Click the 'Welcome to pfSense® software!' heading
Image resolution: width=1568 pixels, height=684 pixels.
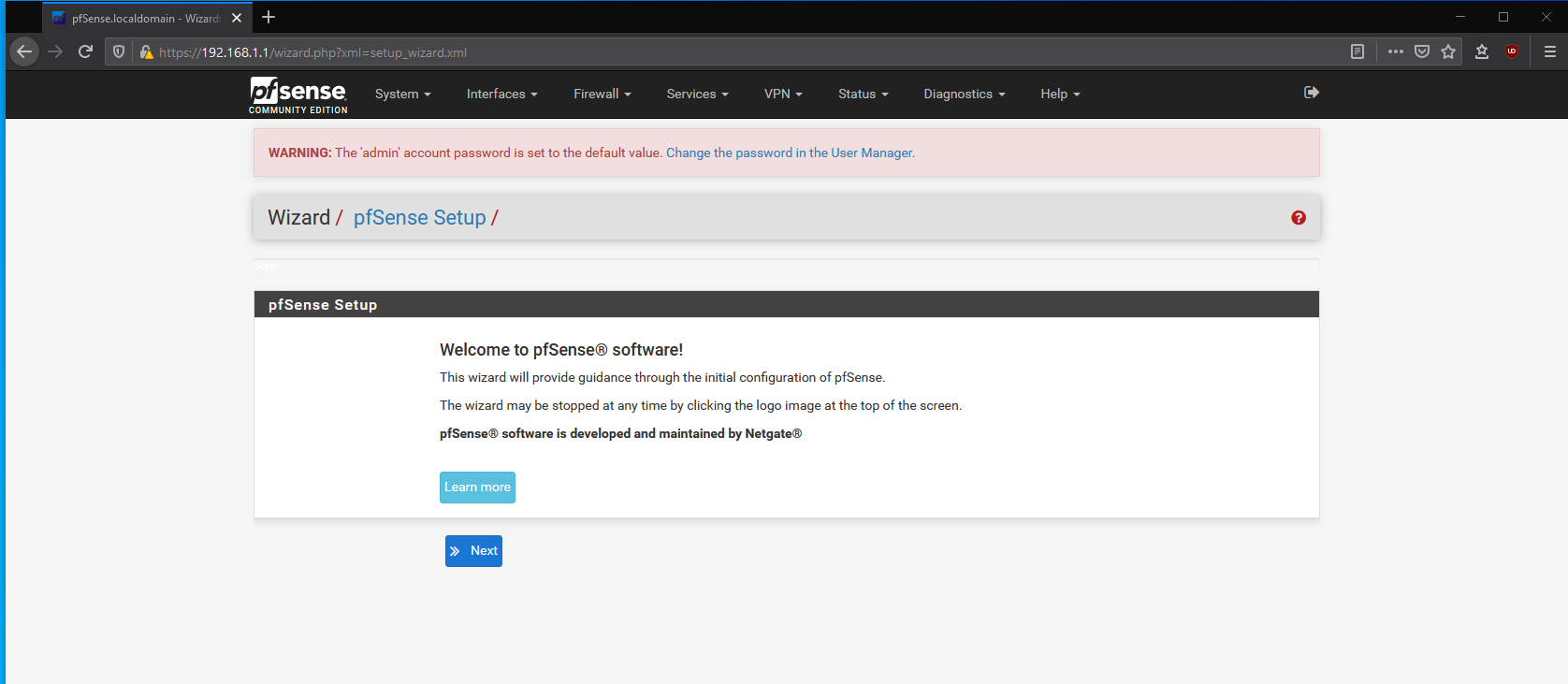pos(561,350)
